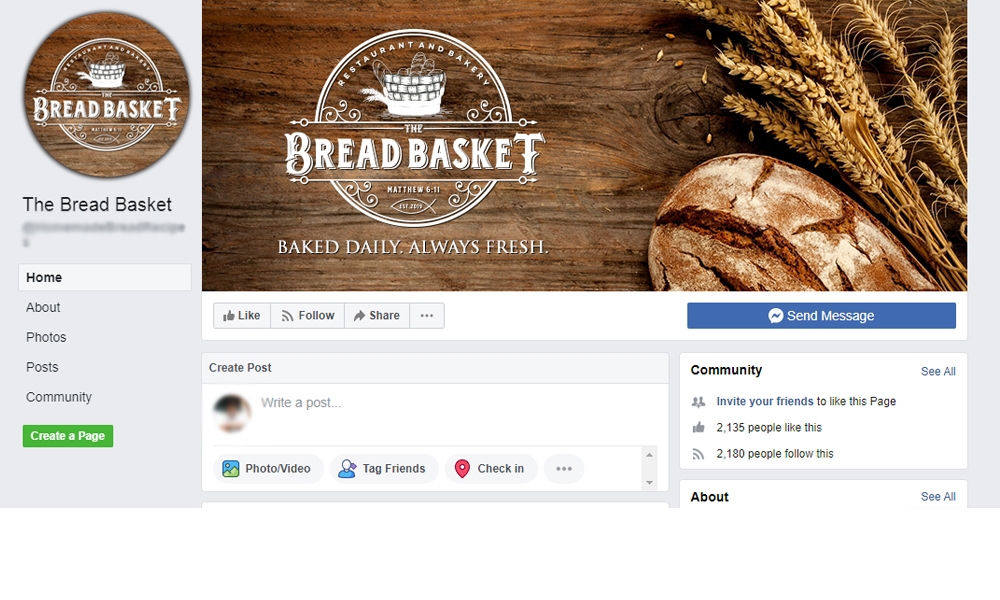
Task: Click See All next to Community
Action: 938,372
